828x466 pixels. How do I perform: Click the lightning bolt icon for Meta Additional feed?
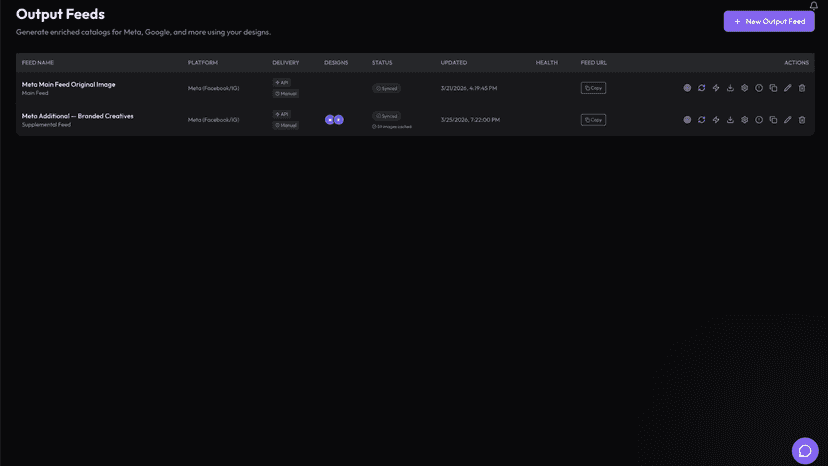click(x=716, y=120)
